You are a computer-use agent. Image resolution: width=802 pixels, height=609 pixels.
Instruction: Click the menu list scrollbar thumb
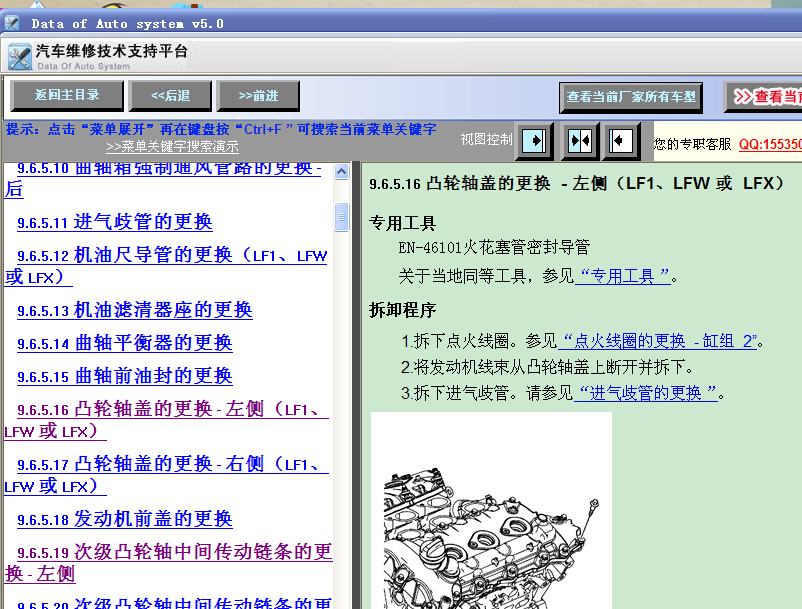[342, 217]
